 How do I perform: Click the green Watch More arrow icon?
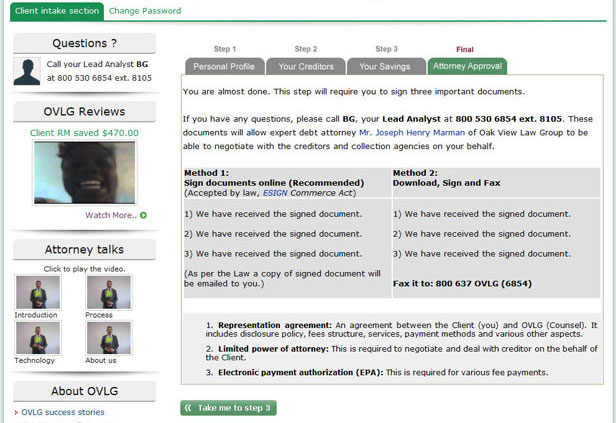point(143,215)
